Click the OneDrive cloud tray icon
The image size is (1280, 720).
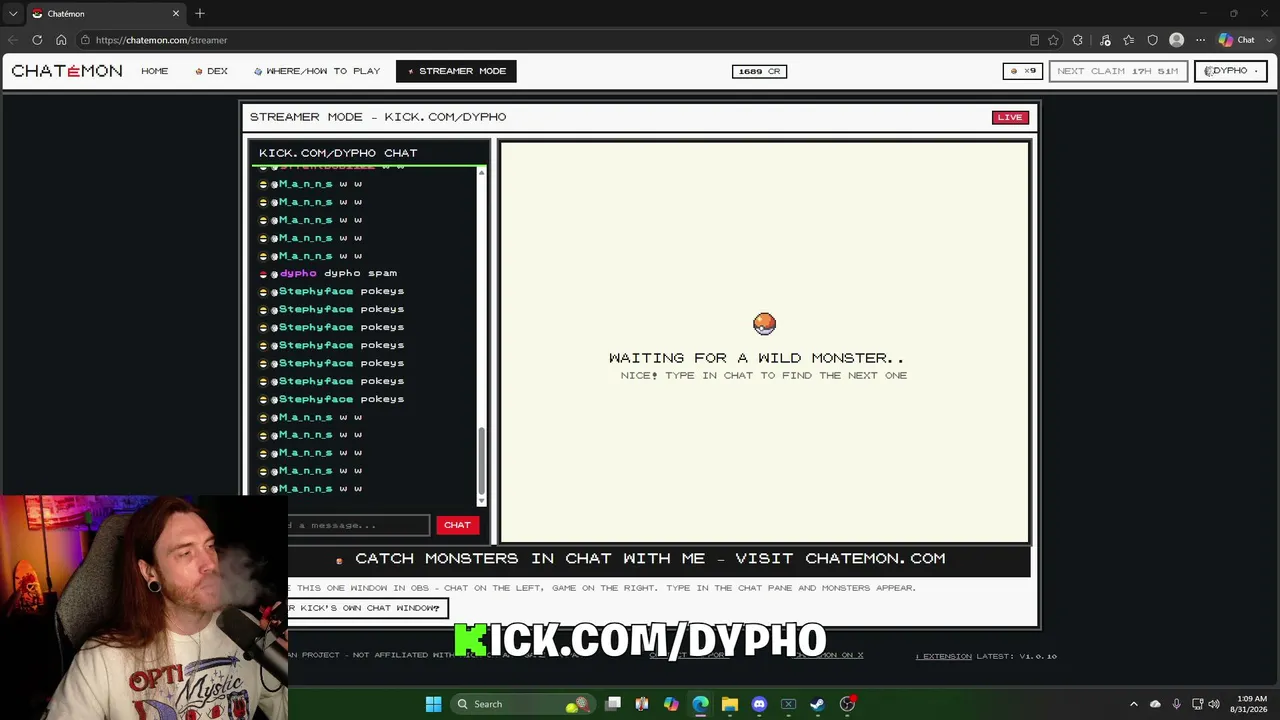[1155, 704]
